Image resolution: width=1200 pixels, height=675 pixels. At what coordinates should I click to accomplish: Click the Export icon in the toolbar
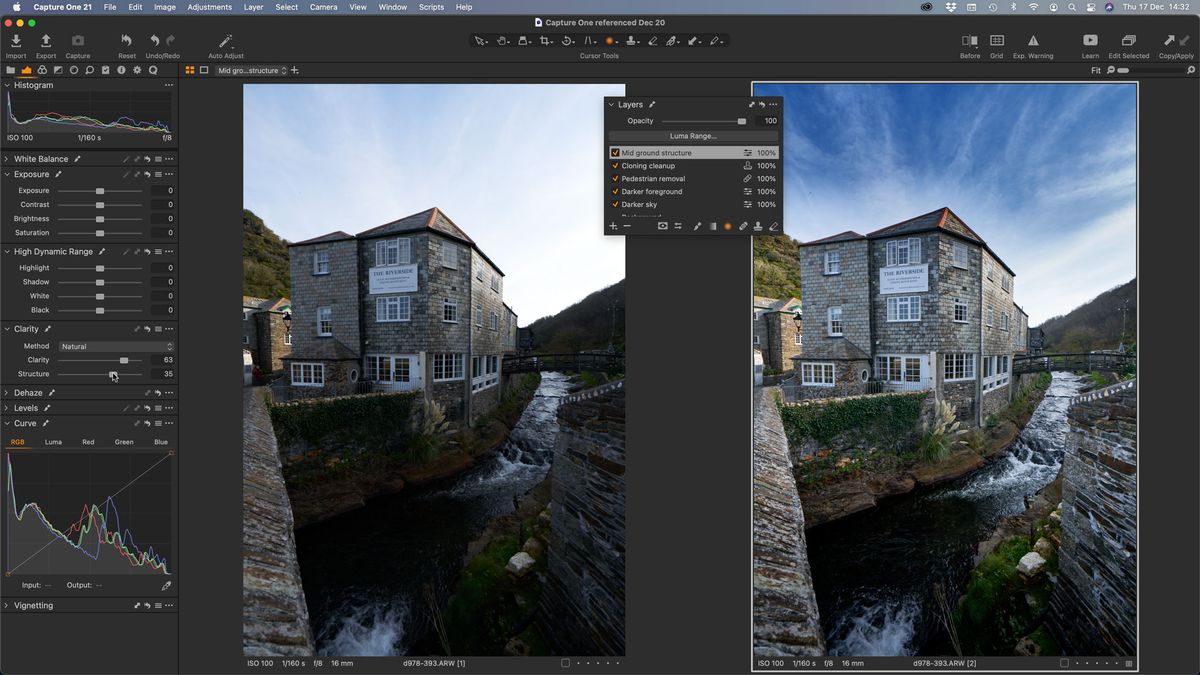click(x=46, y=40)
